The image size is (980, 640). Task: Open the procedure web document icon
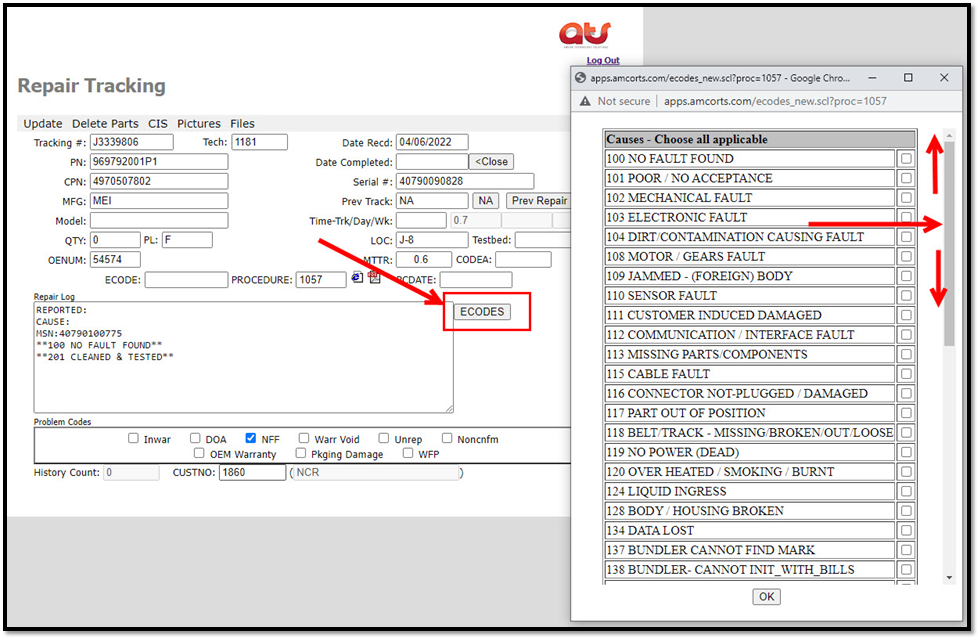(x=358, y=278)
